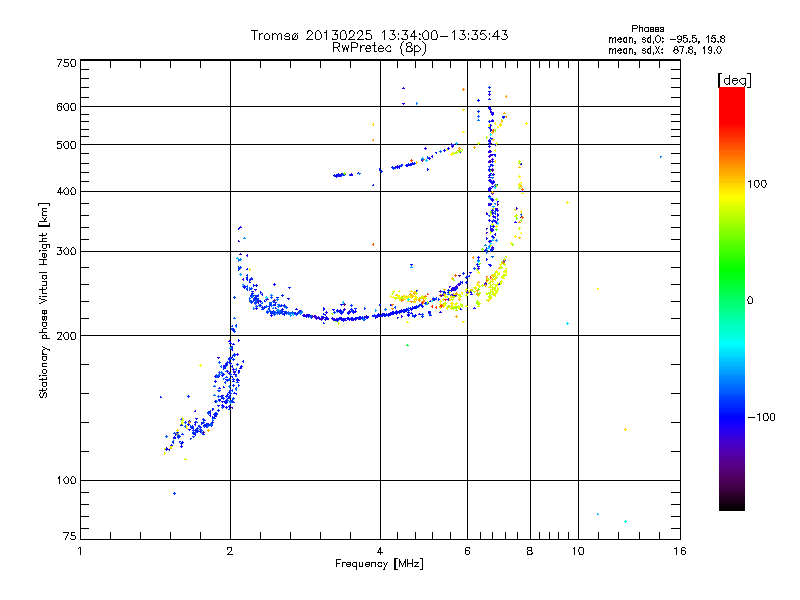Click the x-axis tick label "6"
This screenshot has width=800, height=600.
click(x=467, y=551)
